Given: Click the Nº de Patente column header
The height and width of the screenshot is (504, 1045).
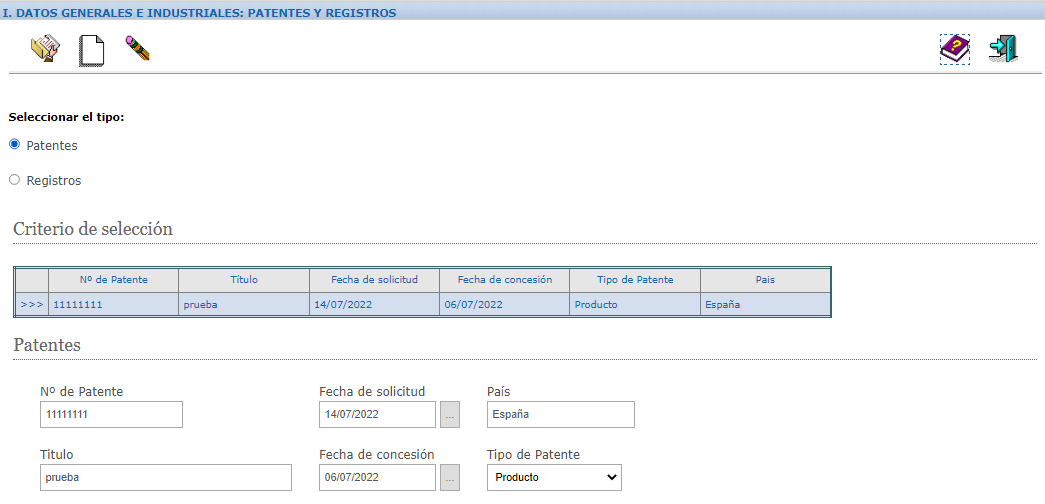Looking at the screenshot, I should click(x=113, y=280).
